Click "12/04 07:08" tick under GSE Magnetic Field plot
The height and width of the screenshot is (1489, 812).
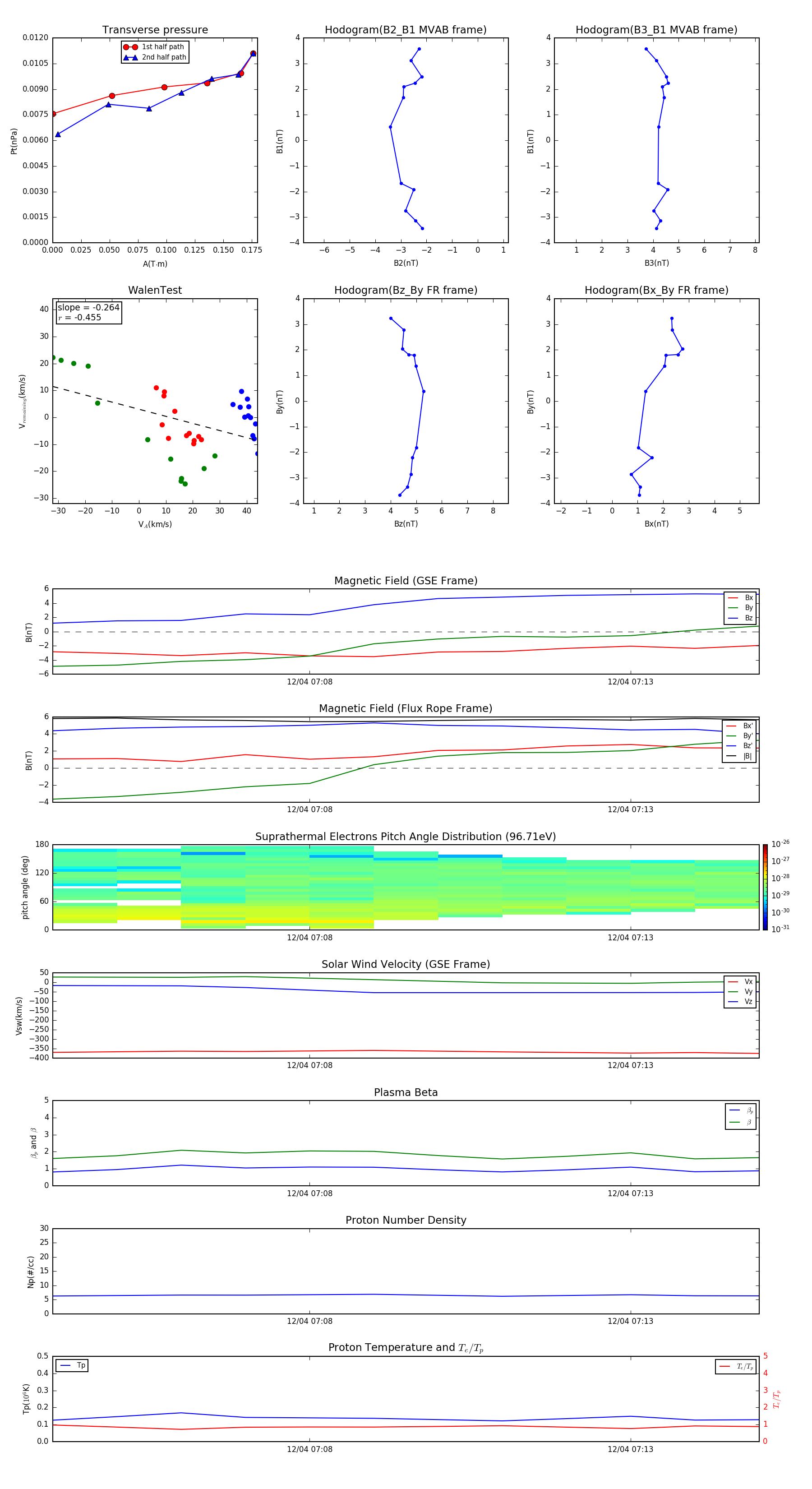[x=310, y=682]
